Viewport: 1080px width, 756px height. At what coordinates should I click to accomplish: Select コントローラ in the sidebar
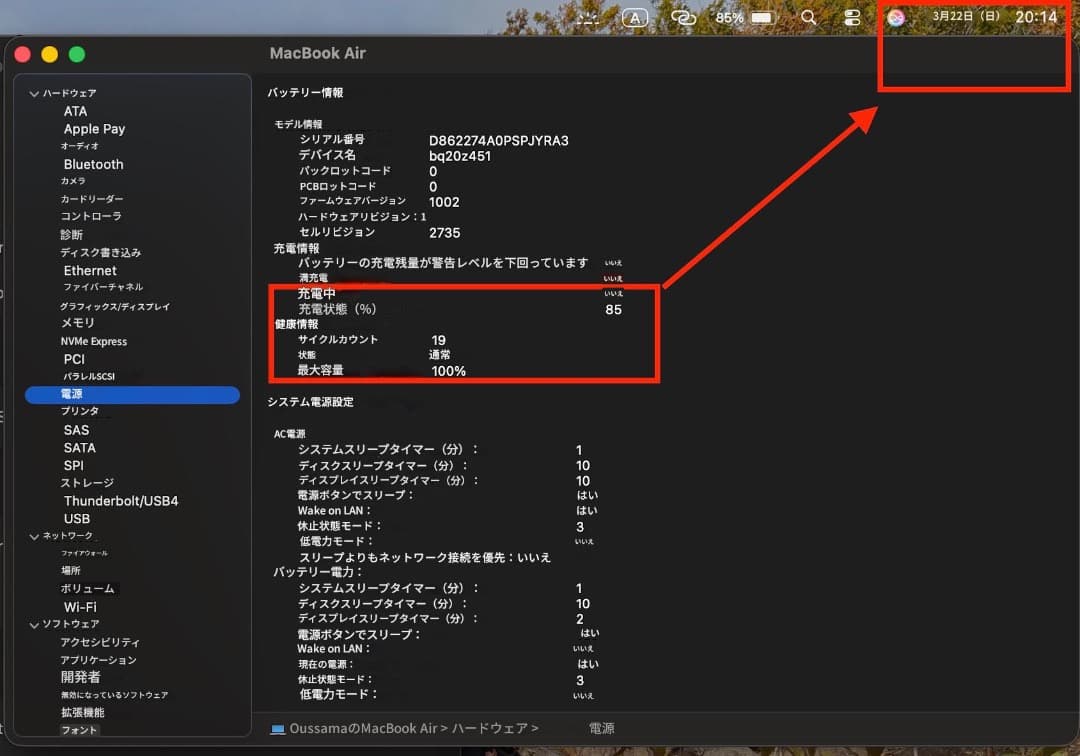(x=91, y=216)
